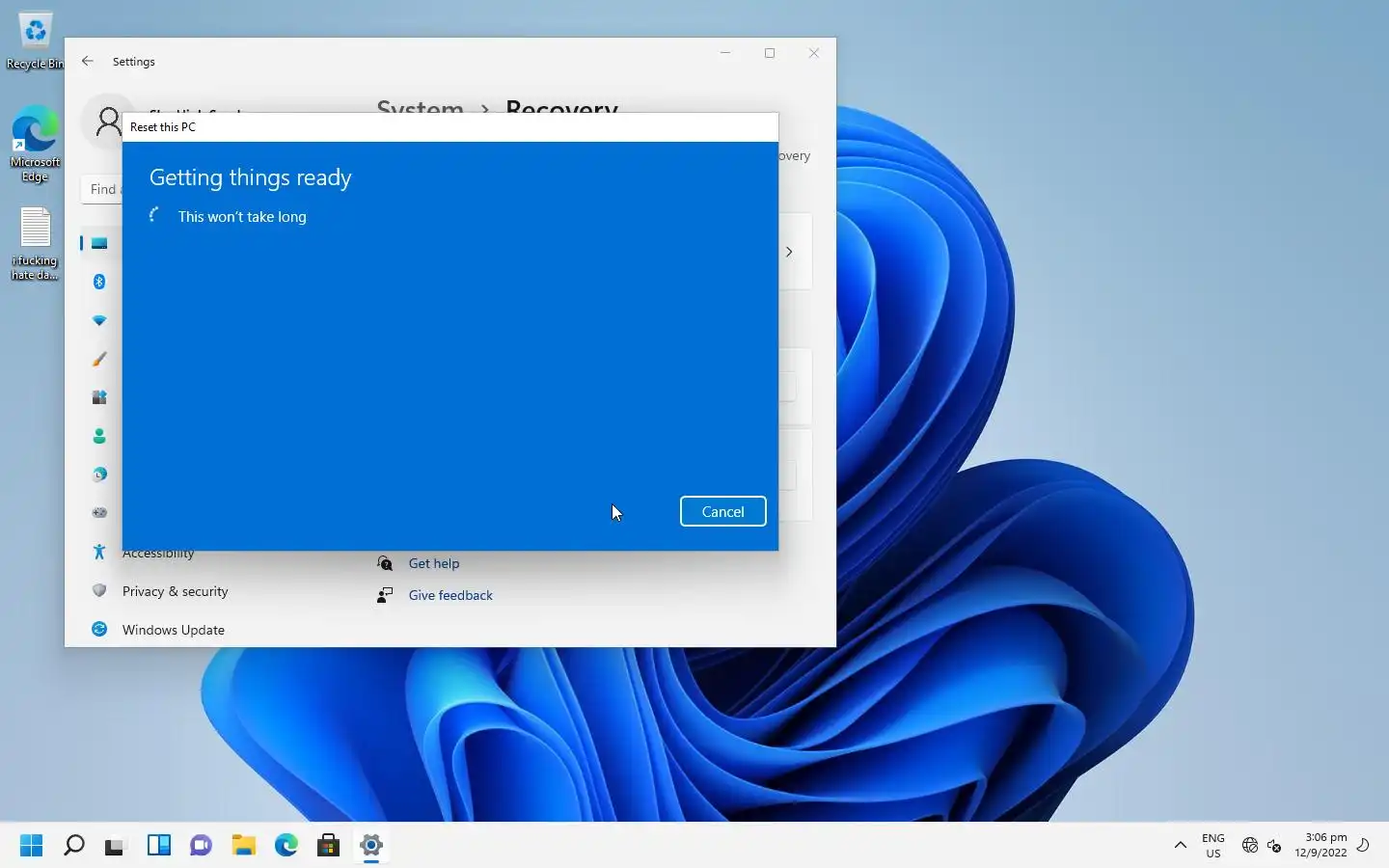1389x868 pixels.
Task: Click the Windows Update sync icon
Action: tap(99, 629)
